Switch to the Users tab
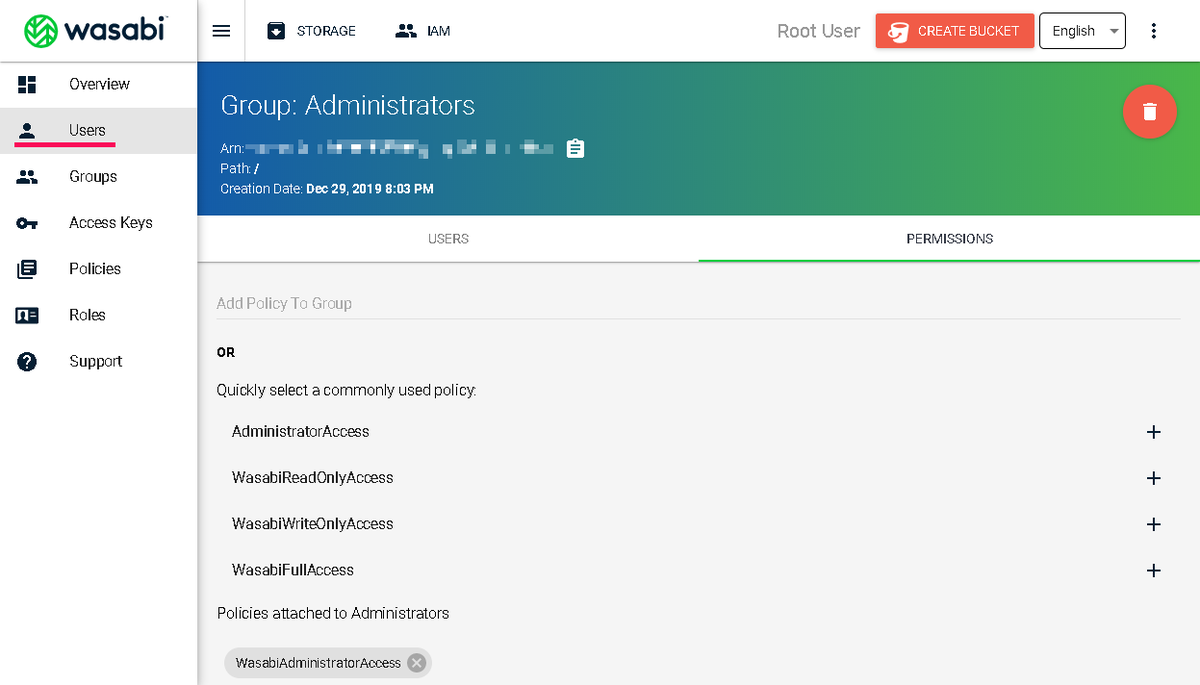1200x685 pixels. pyautogui.click(x=448, y=239)
